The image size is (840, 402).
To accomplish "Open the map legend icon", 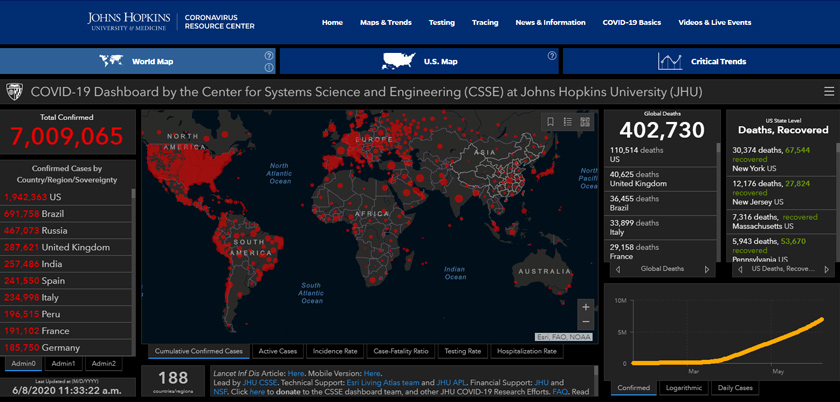I will coord(567,122).
